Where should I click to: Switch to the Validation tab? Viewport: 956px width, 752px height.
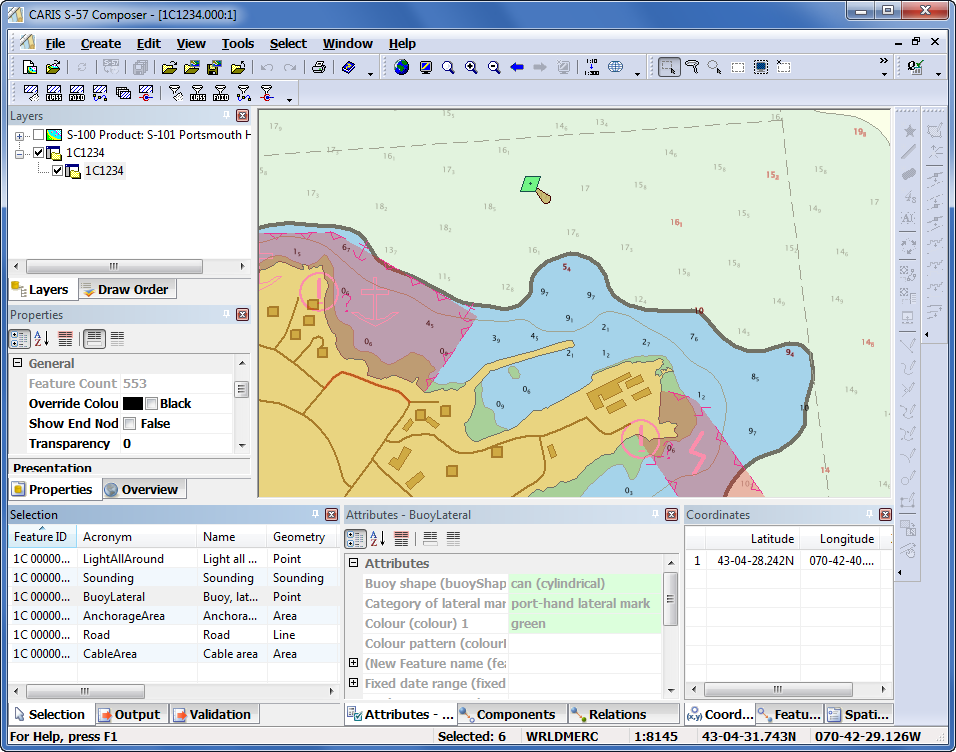point(212,714)
